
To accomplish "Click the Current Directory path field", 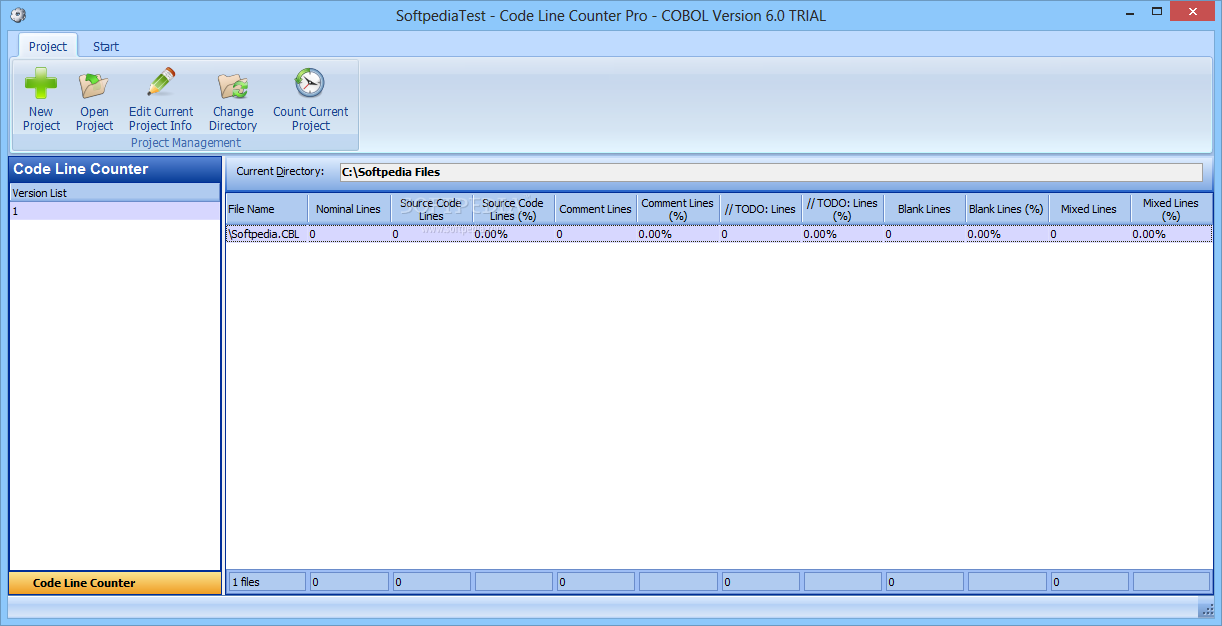I will [x=771, y=172].
